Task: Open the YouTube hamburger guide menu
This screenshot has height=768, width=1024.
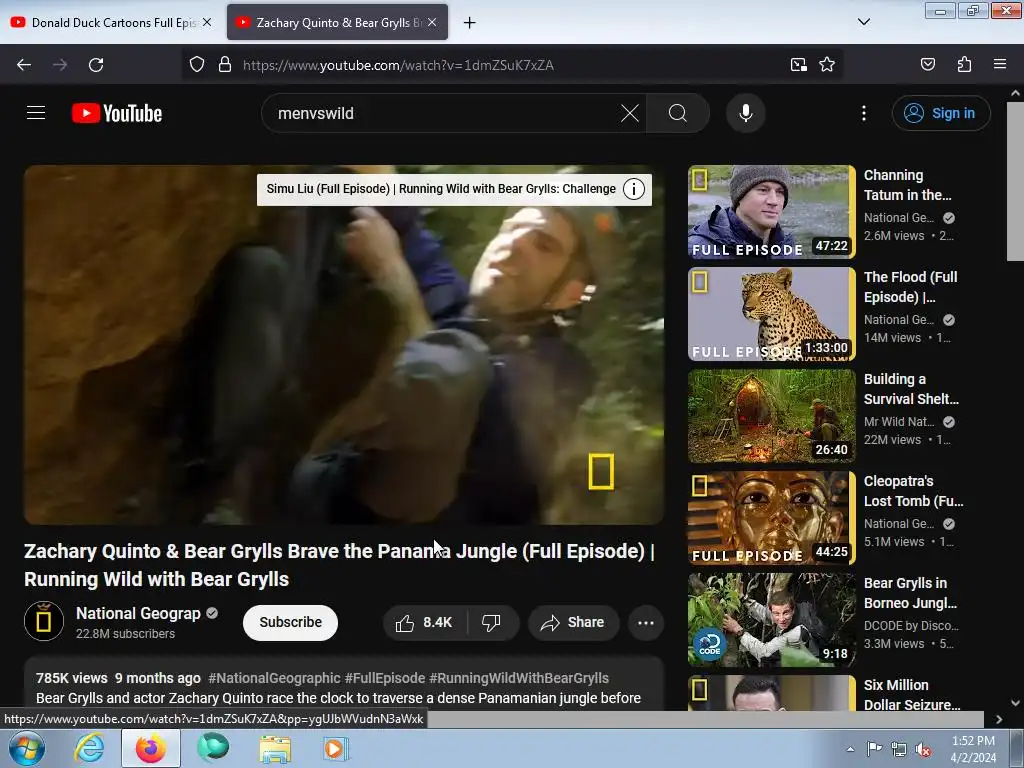Action: tap(36, 113)
